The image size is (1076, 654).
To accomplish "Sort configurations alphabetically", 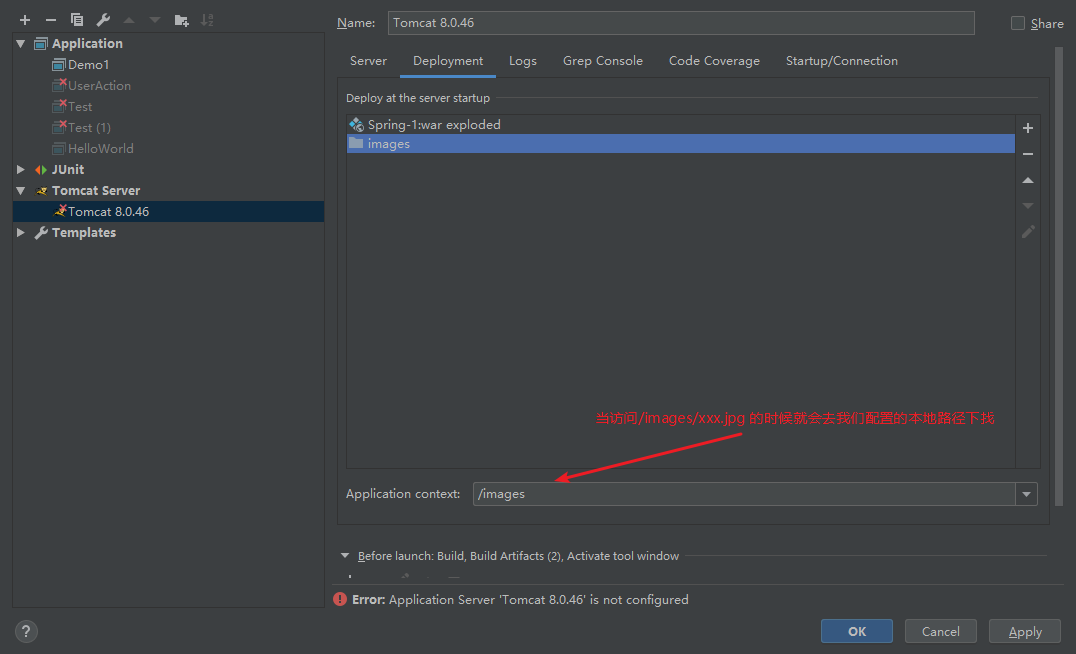I will click(x=207, y=21).
